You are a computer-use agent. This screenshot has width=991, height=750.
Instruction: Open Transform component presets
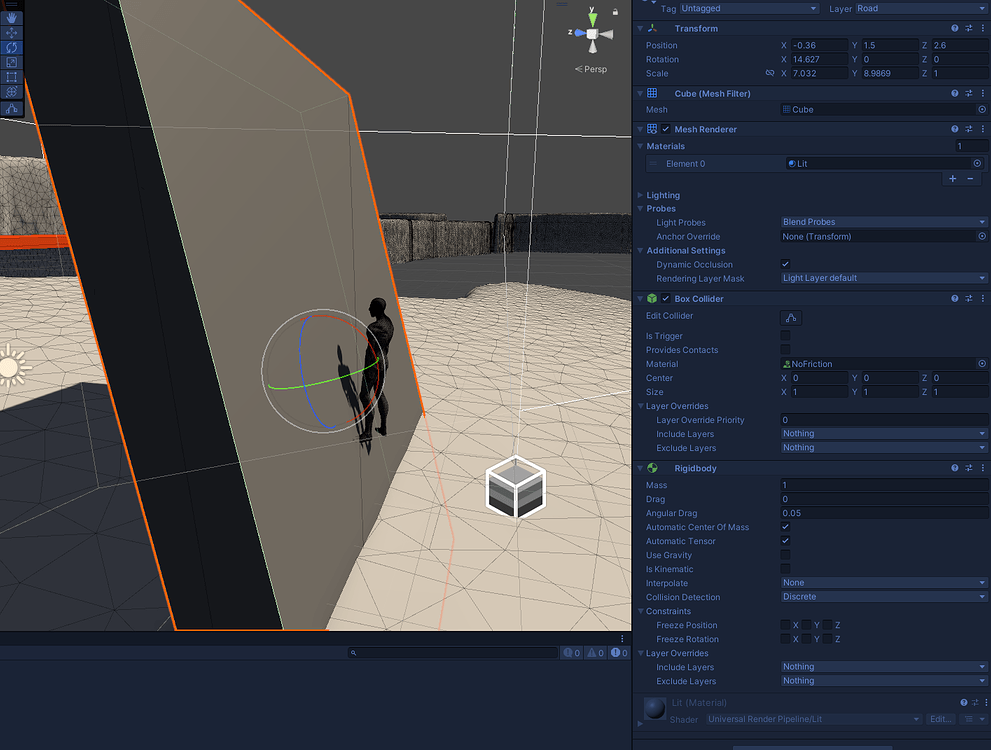(x=968, y=28)
